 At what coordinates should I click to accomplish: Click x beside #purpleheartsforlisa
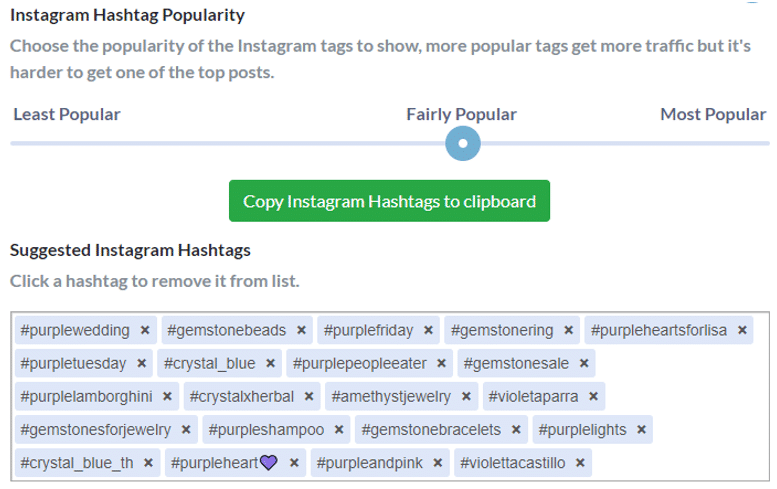(x=742, y=330)
